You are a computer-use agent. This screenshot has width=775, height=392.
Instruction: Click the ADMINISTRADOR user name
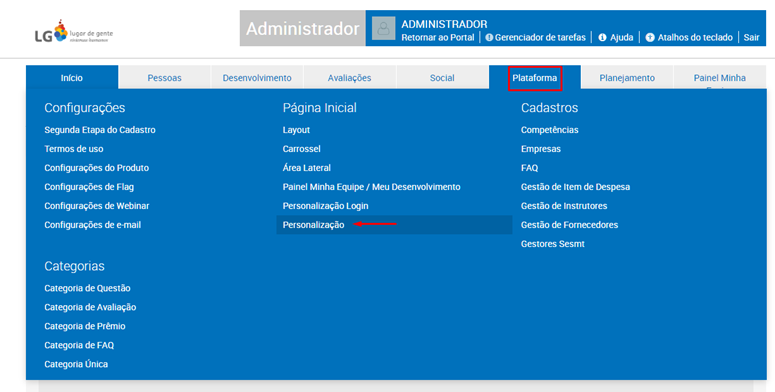coord(444,24)
